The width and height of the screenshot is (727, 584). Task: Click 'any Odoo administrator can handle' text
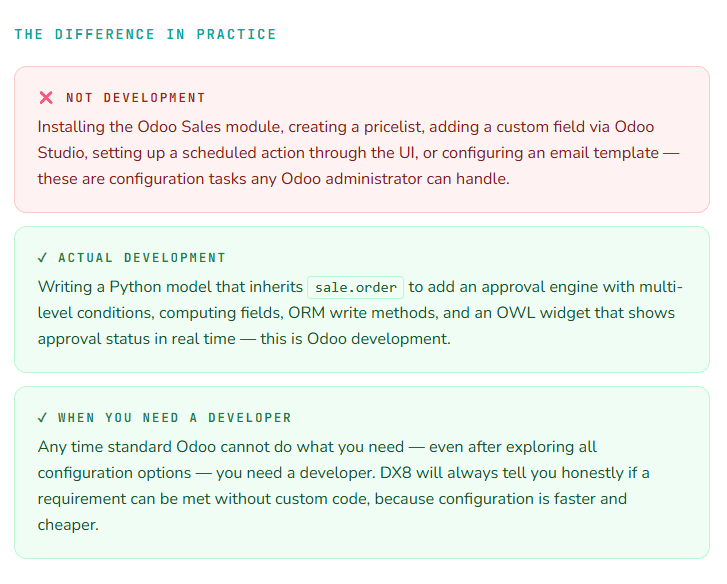pyautogui.click(x=380, y=178)
